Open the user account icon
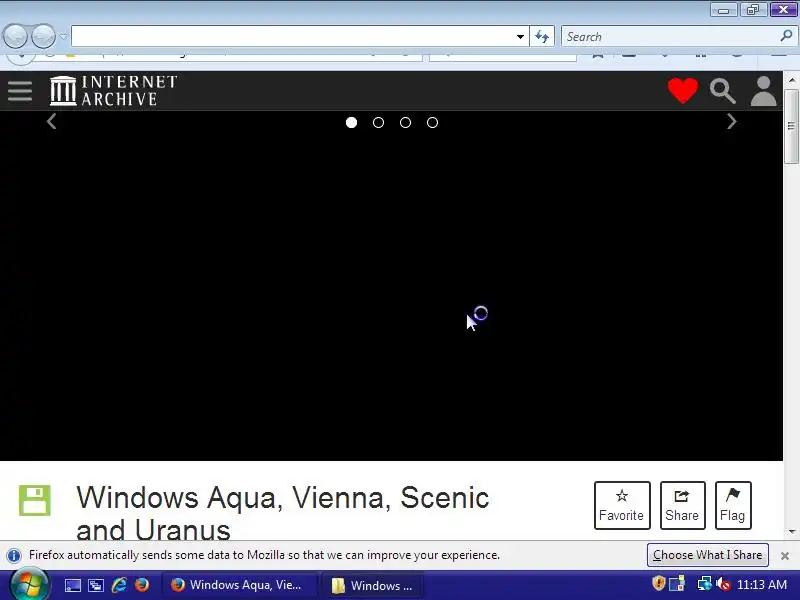This screenshot has width=800, height=600. pyautogui.click(x=763, y=91)
